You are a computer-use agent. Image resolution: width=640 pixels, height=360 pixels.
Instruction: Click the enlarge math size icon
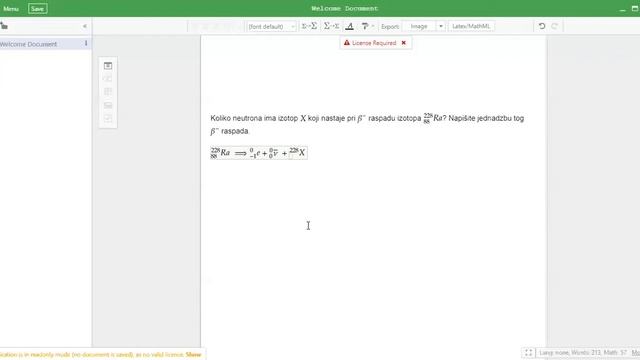pyautogui.click(x=309, y=26)
